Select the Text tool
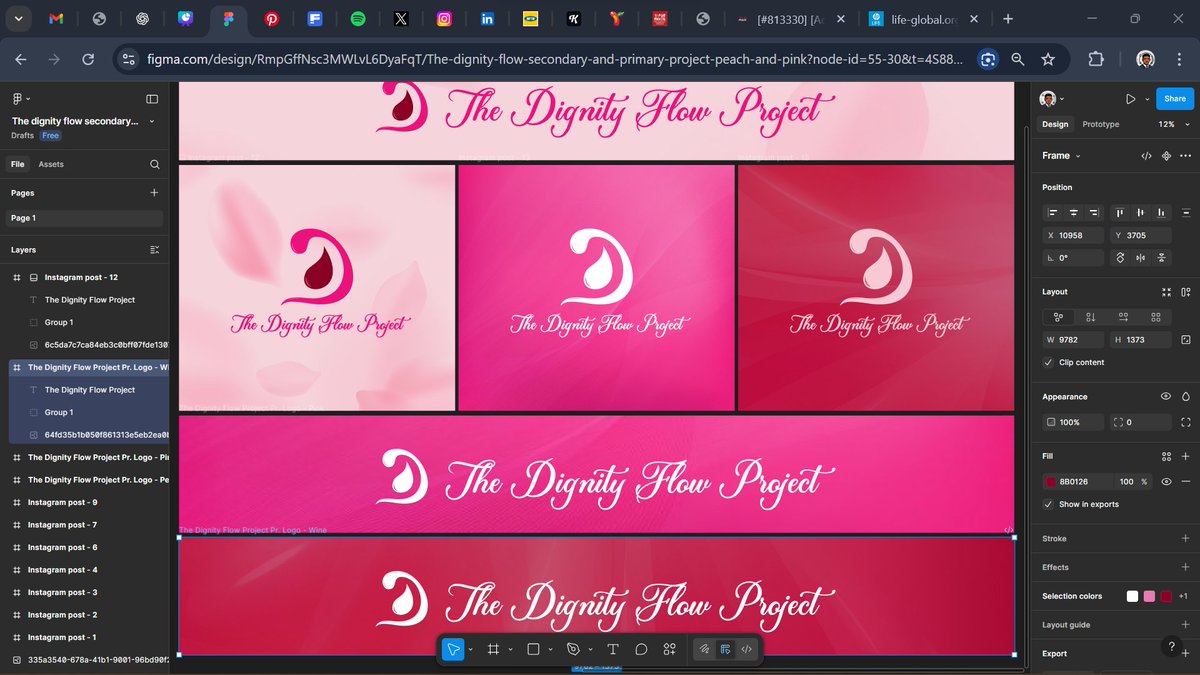 pos(613,649)
